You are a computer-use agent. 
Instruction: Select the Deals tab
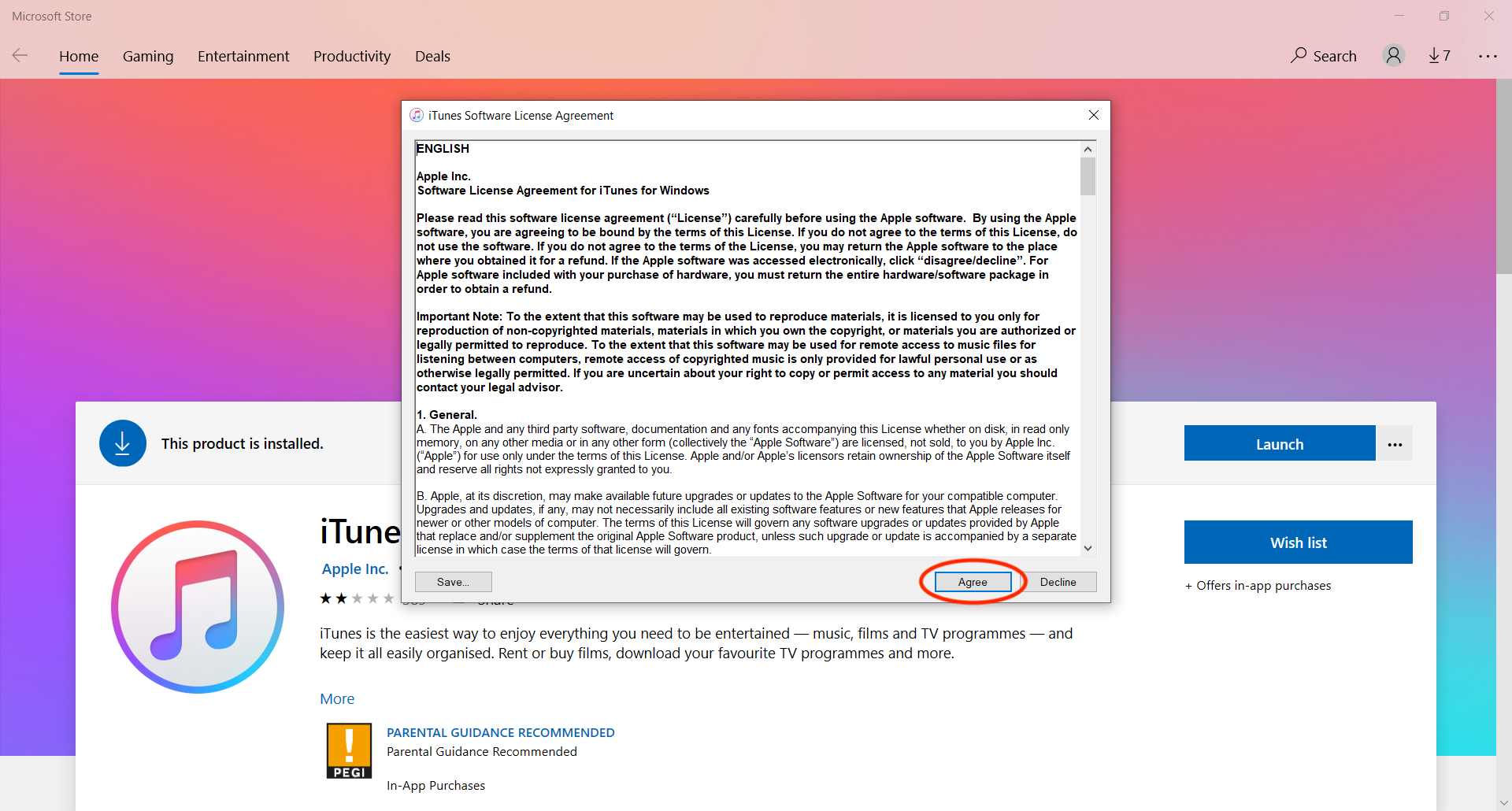(432, 56)
